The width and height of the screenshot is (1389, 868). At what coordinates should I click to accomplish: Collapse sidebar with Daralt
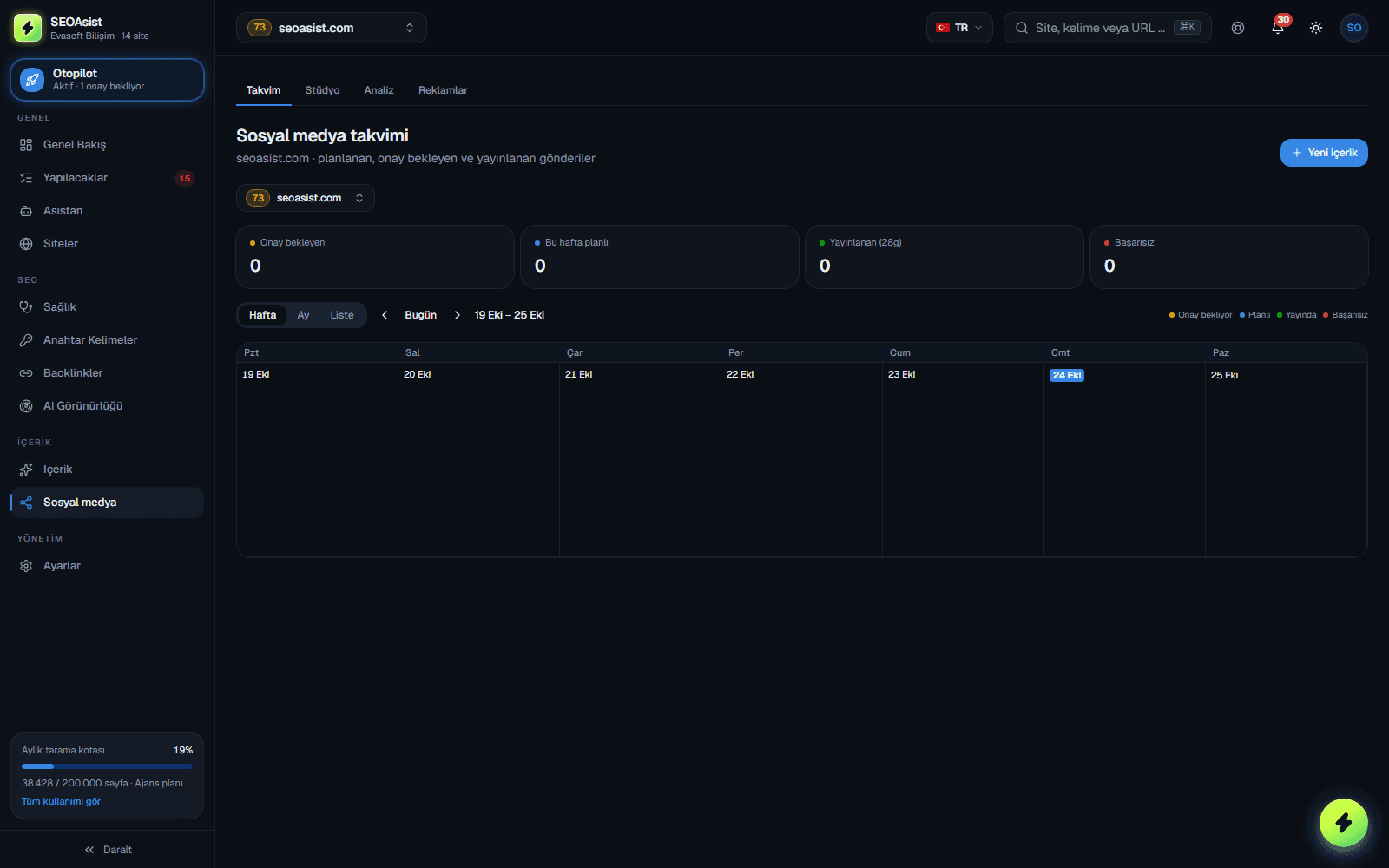[108, 850]
